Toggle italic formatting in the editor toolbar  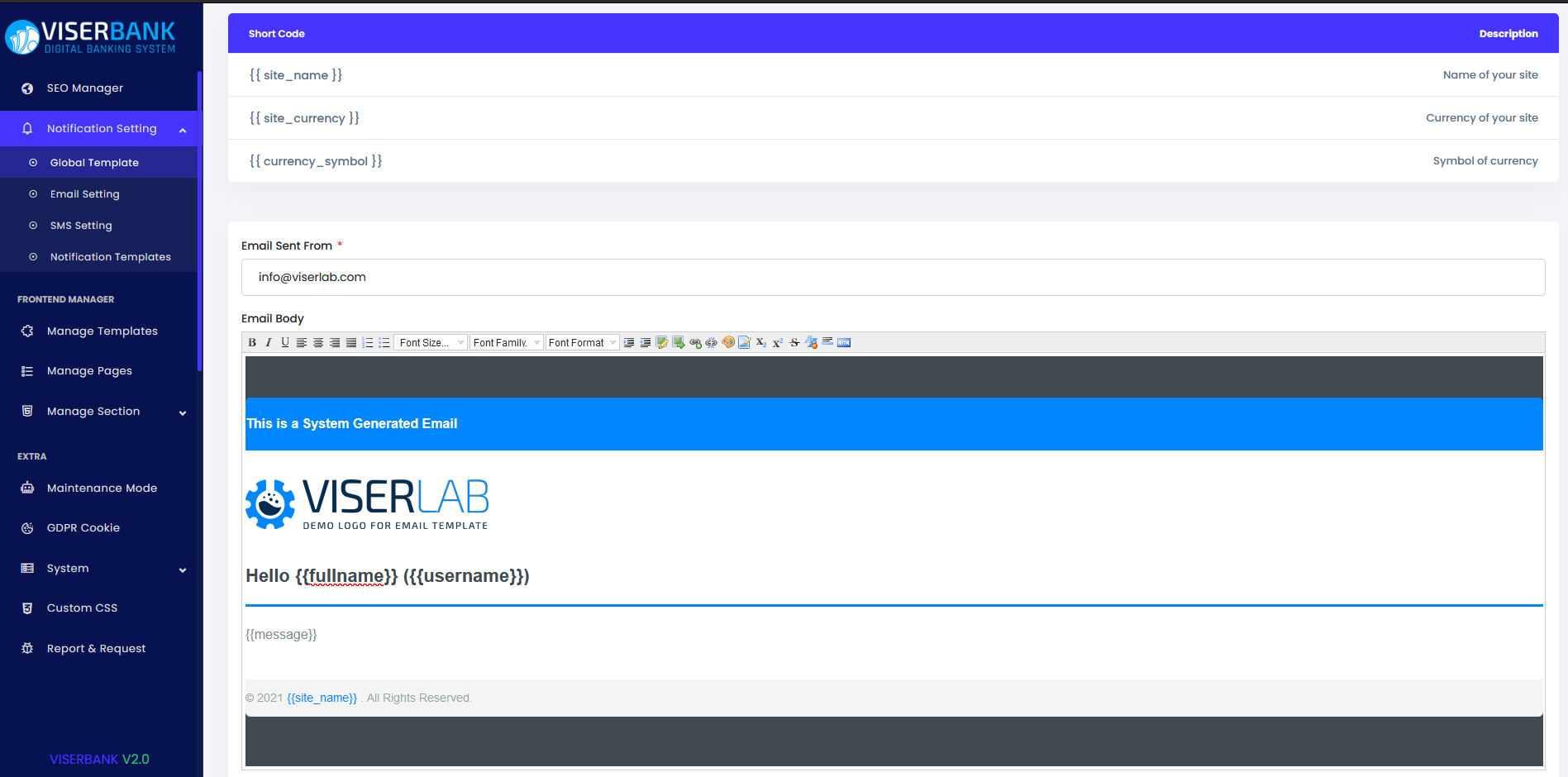(x=269, y=342)
